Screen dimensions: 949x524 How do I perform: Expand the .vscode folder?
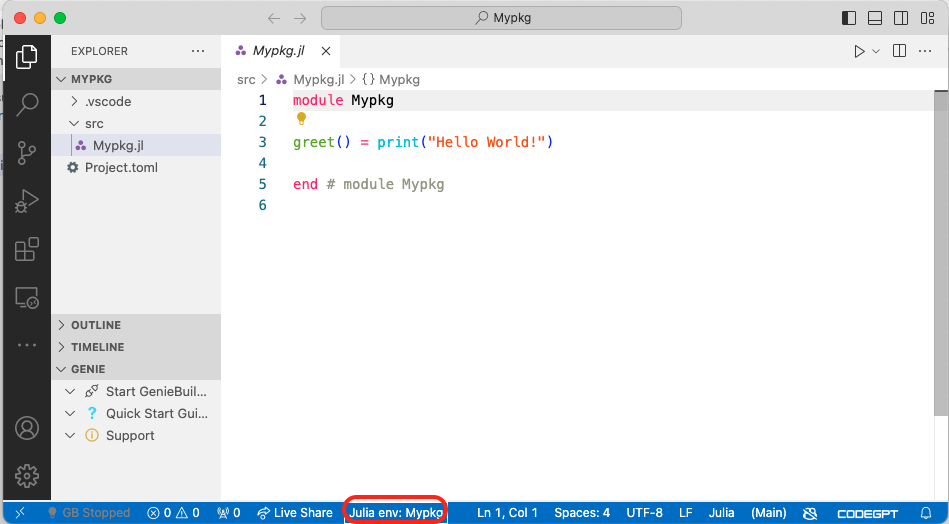136,102
